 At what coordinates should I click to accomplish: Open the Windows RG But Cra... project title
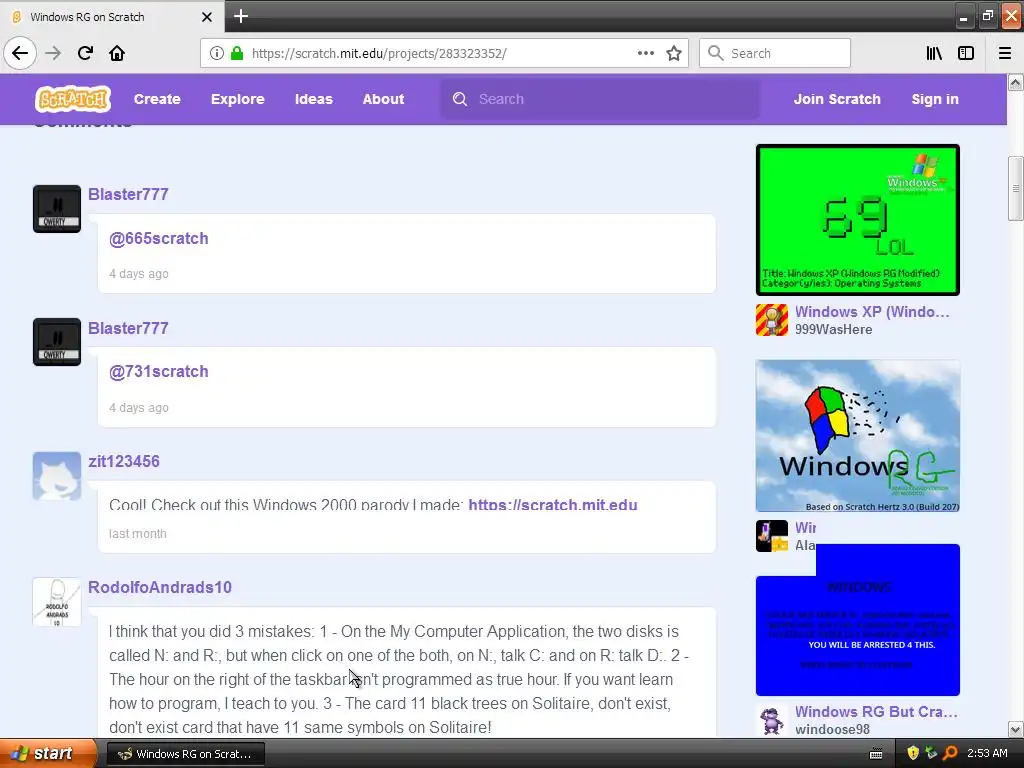coord(876,711)
